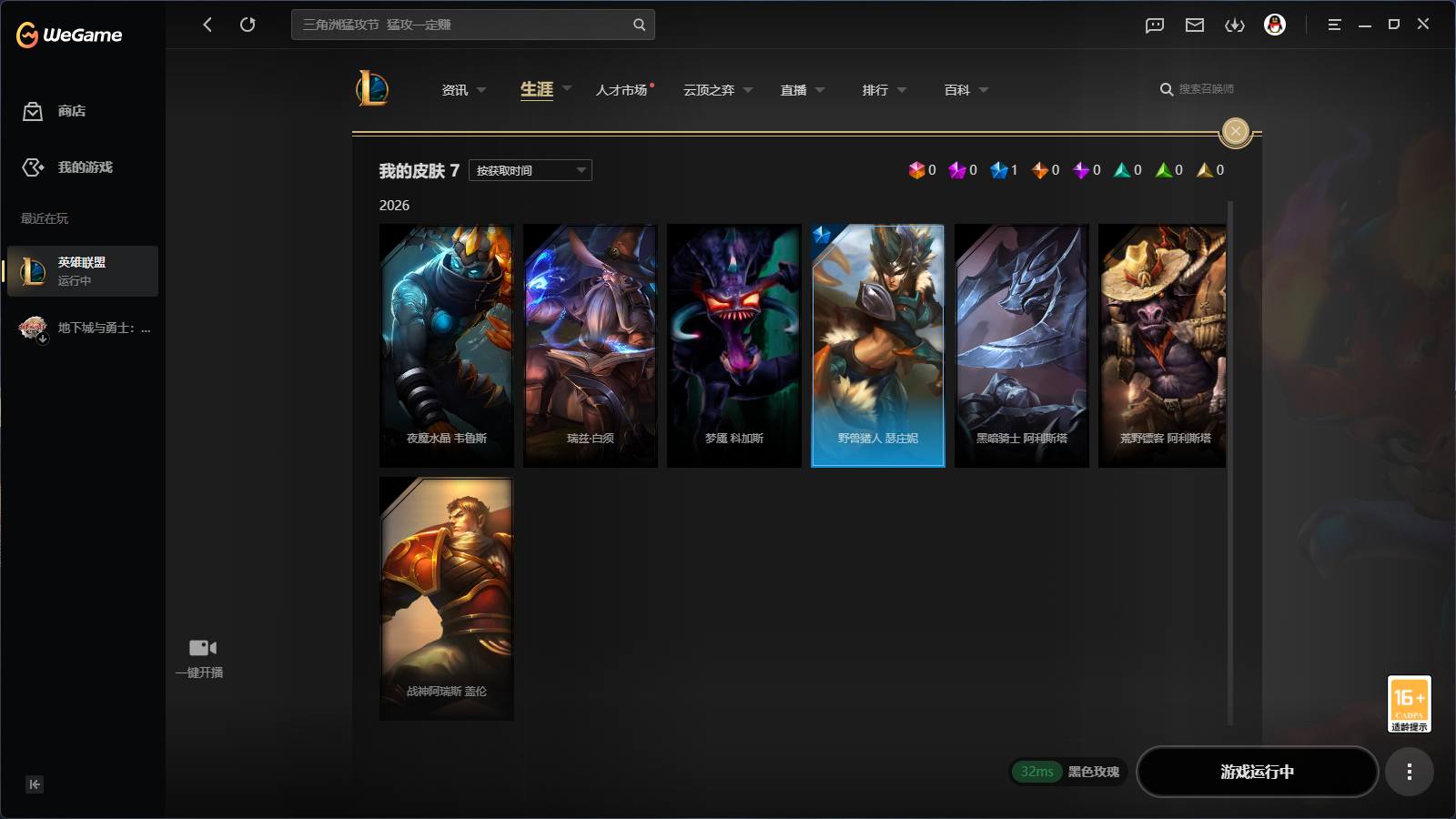Click the skins list vertical scrollbar
The height and width of the screenshot is (819, 1456).
(1230, 464)
